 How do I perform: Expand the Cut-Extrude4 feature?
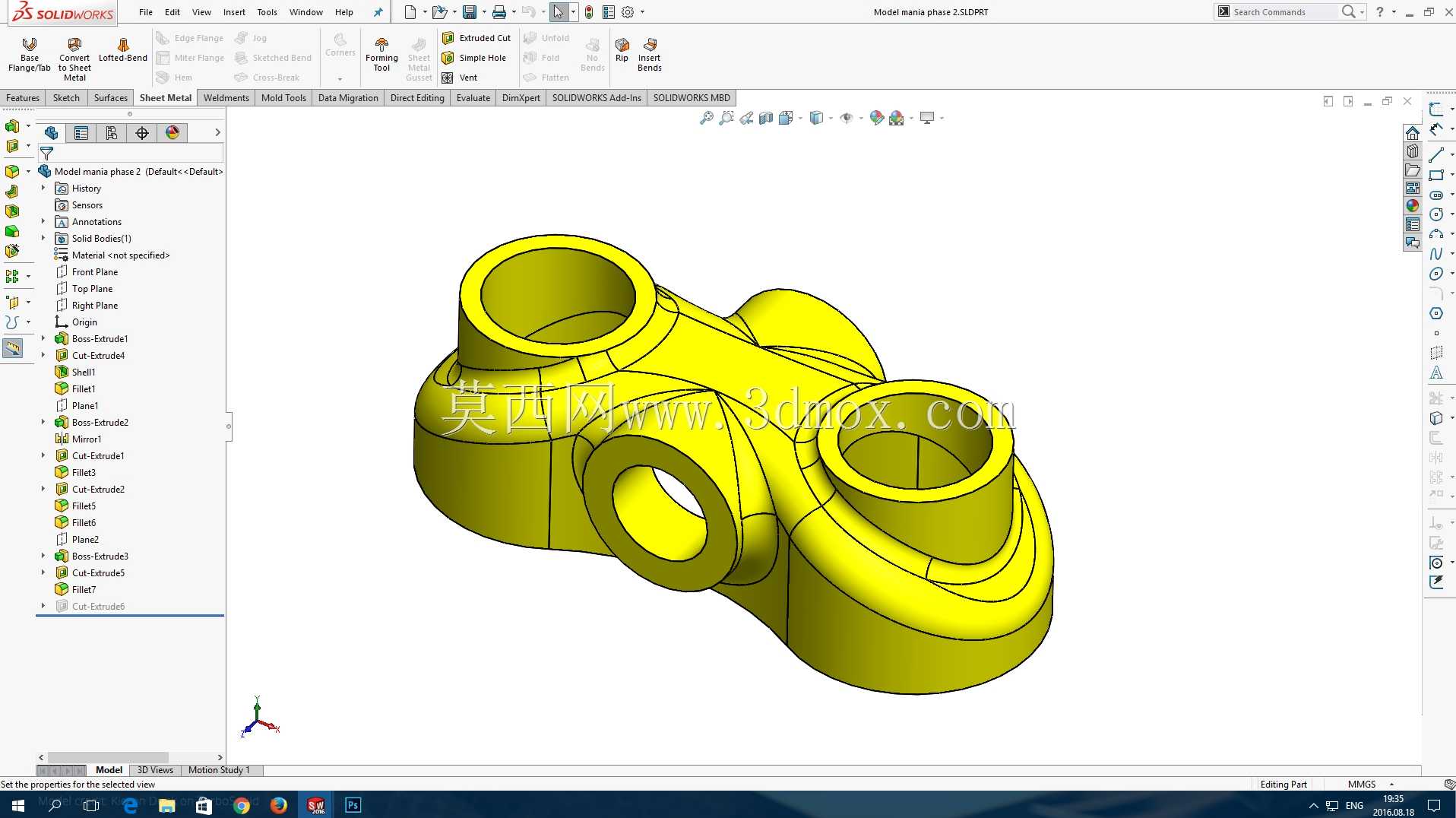pyautogui.click(x=43, y=355)
